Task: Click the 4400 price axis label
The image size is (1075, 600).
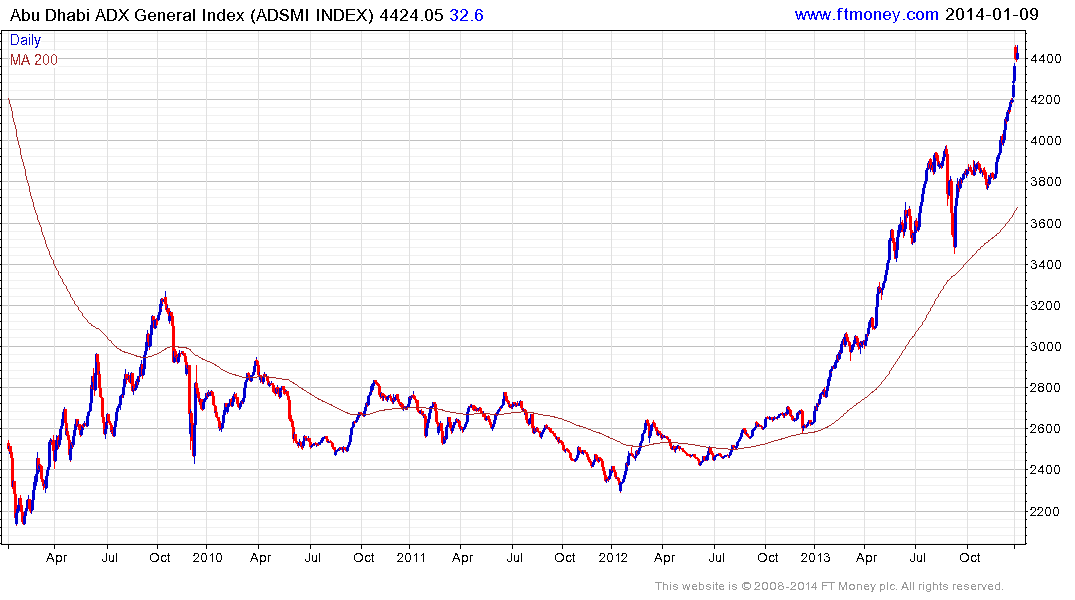Action: [1044, 60]
